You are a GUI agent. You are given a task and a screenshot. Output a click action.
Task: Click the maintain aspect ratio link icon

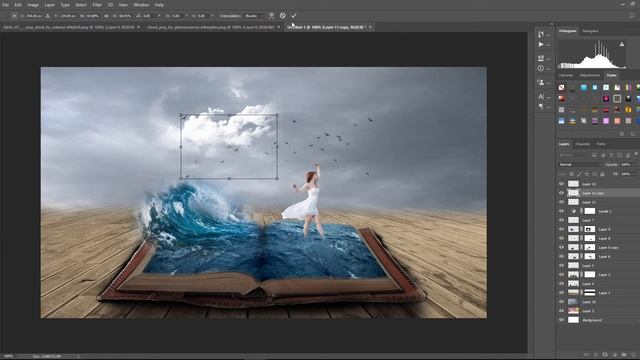106,16
